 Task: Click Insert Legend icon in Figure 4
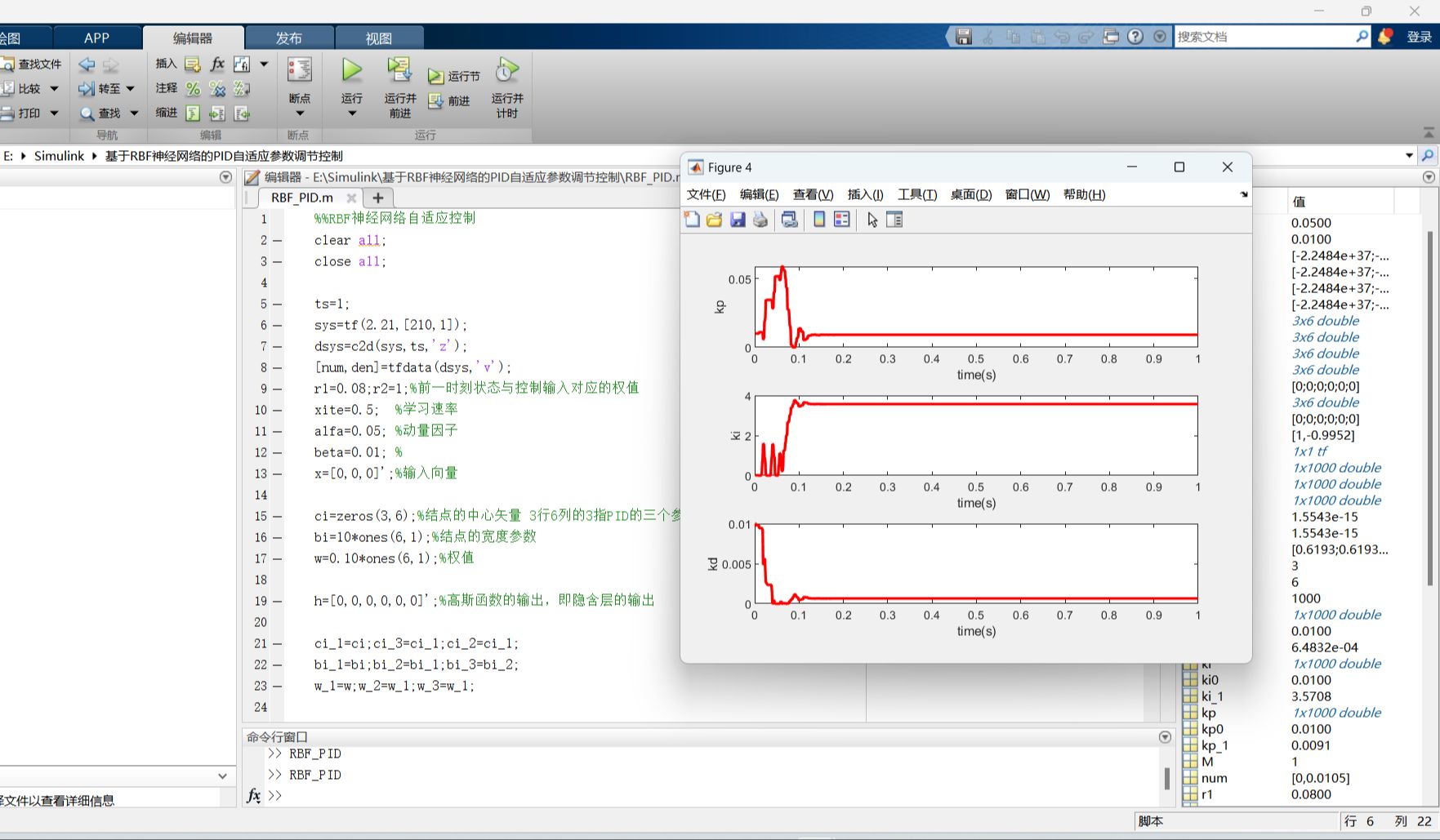point(842,220)
